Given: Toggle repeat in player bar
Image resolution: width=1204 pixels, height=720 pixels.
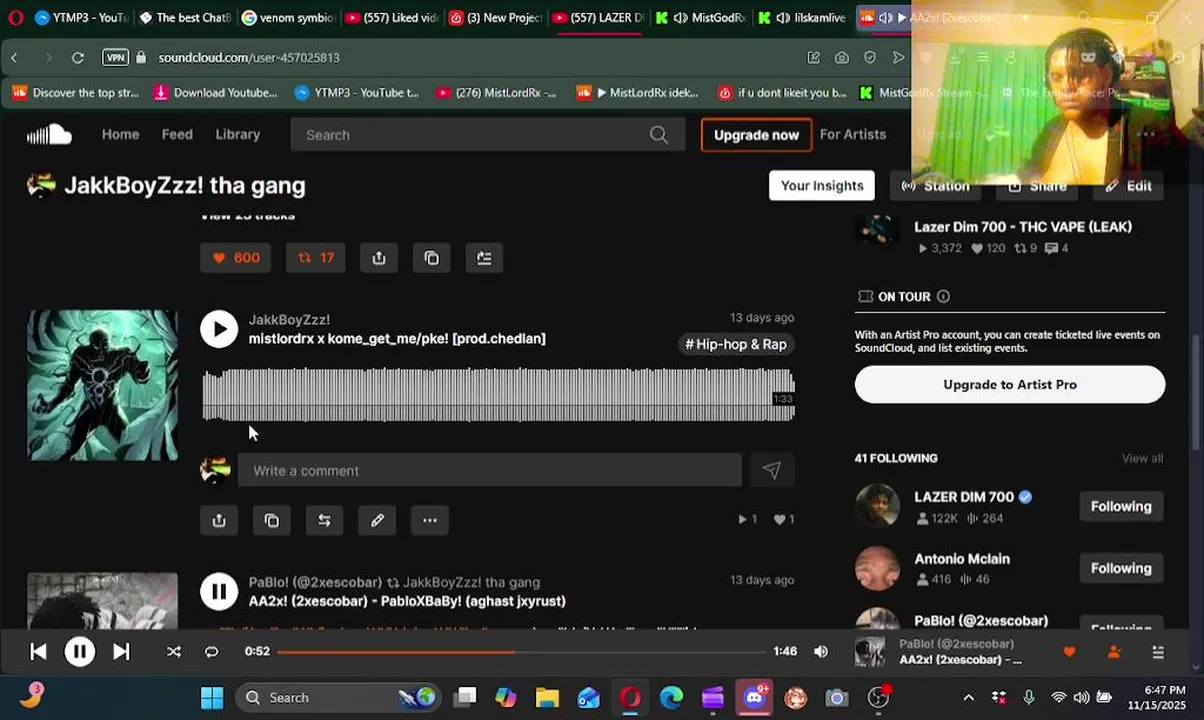Looking at the screenshot, I should 212,652.
